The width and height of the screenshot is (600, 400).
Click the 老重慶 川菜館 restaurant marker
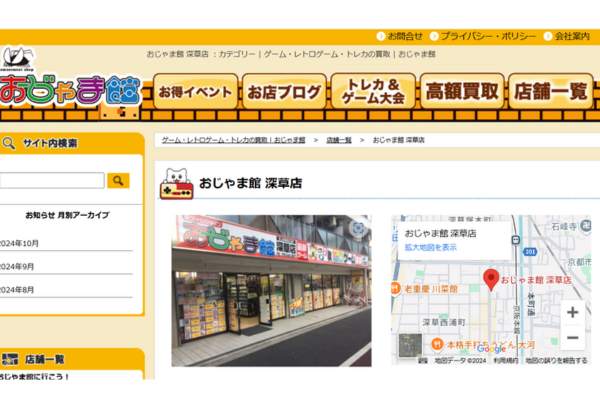[x=395, y=288]
